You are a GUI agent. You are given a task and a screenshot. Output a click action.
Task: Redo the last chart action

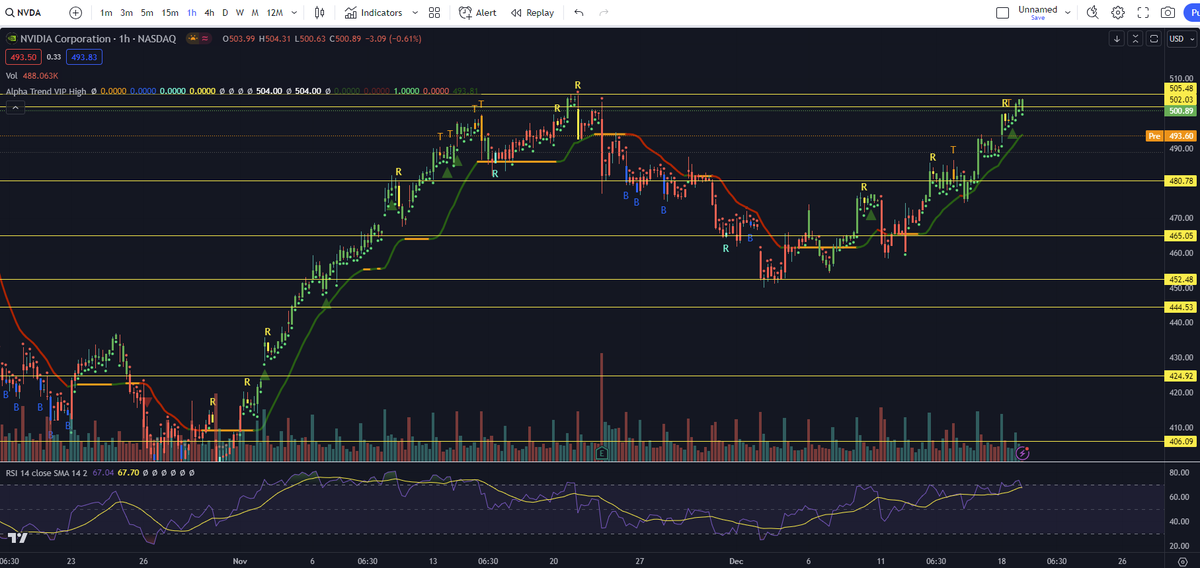point(603,13)
